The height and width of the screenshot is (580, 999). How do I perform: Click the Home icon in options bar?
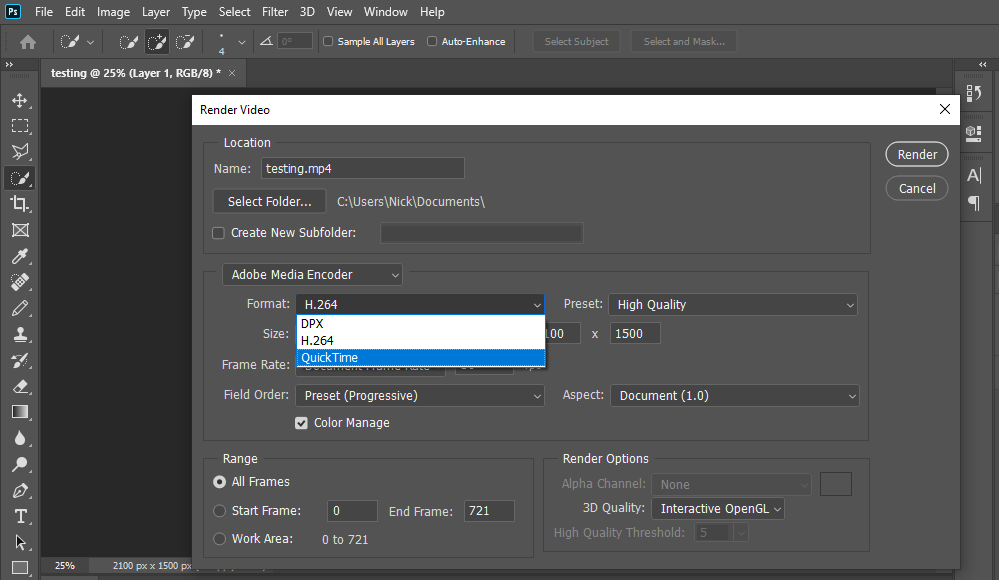click(27, 42)
